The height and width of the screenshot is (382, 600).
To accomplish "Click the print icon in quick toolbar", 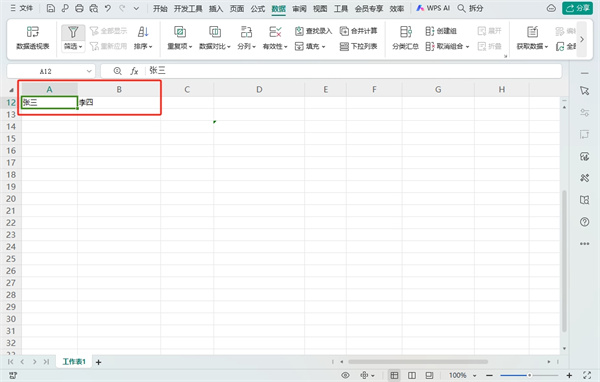I will [x=79, y=8].
